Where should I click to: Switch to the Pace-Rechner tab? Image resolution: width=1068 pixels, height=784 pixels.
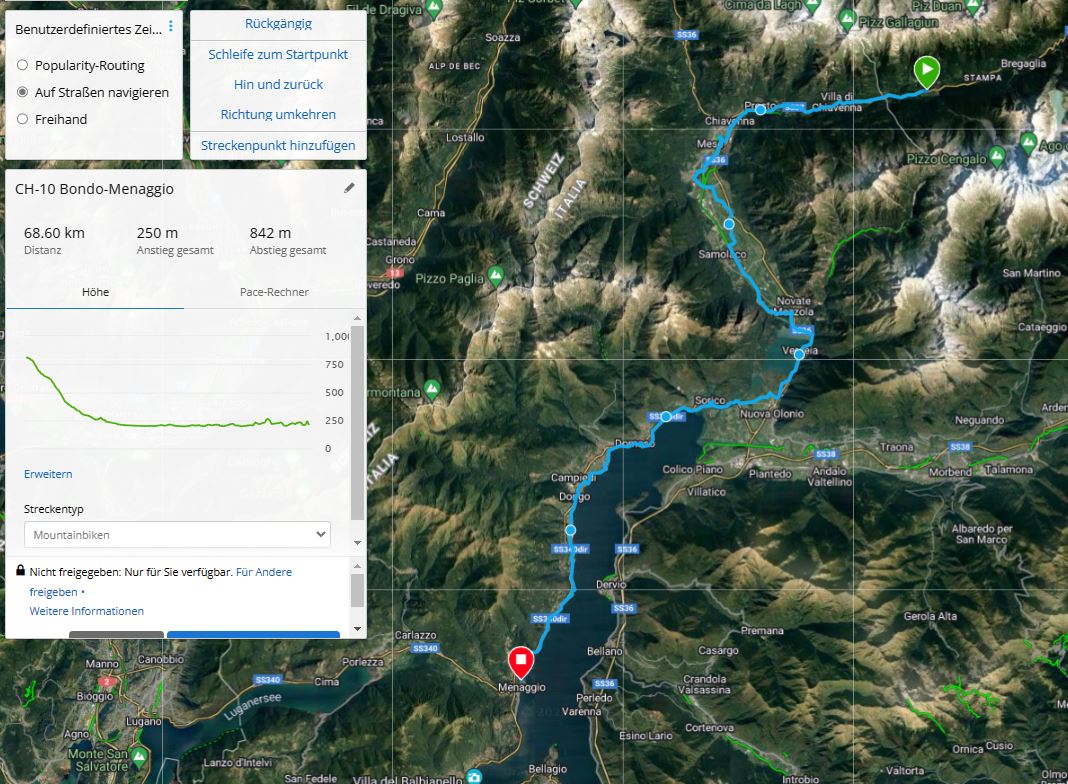(274, 292)
